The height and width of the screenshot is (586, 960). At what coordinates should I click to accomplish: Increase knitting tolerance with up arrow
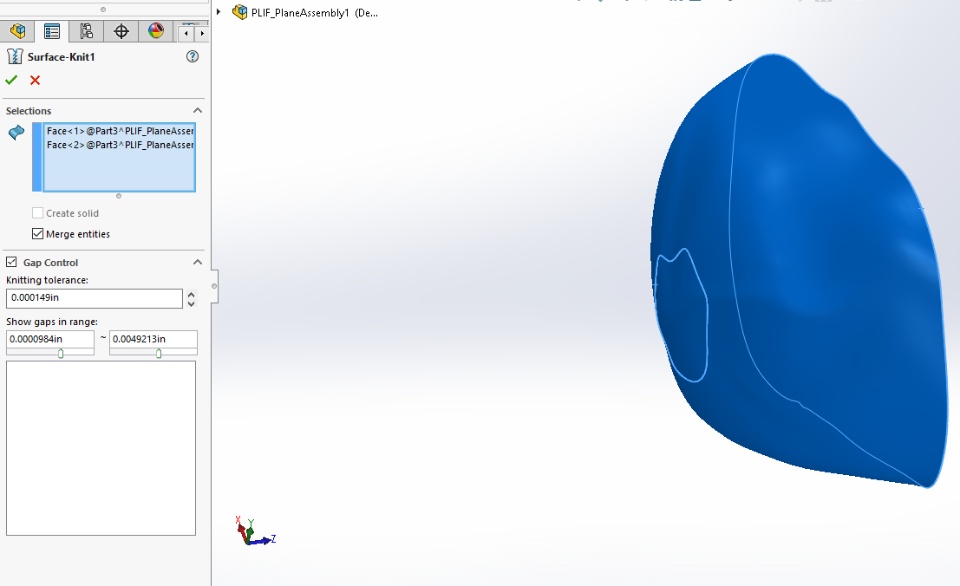[191, 294]
